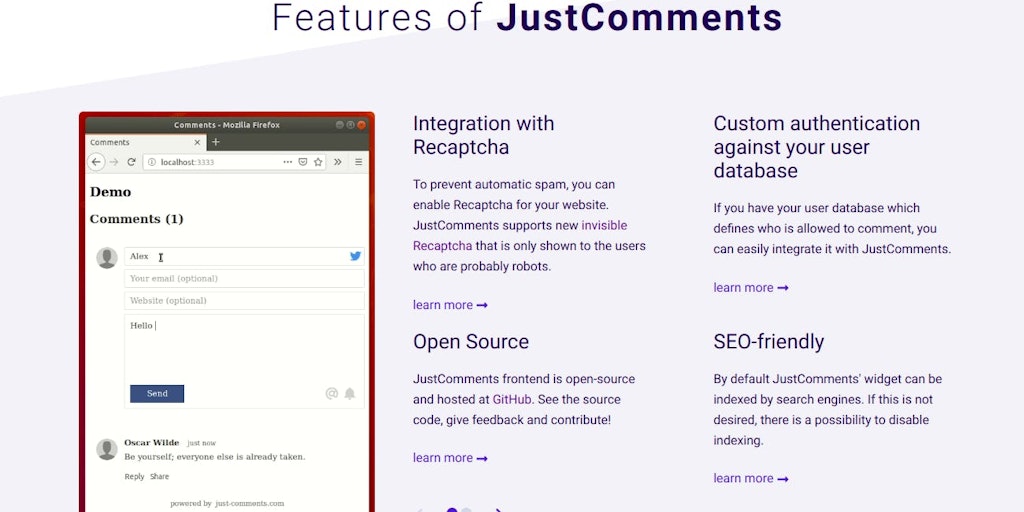Click the Custom authentication against your user database heading

click(x=816, y=147)
